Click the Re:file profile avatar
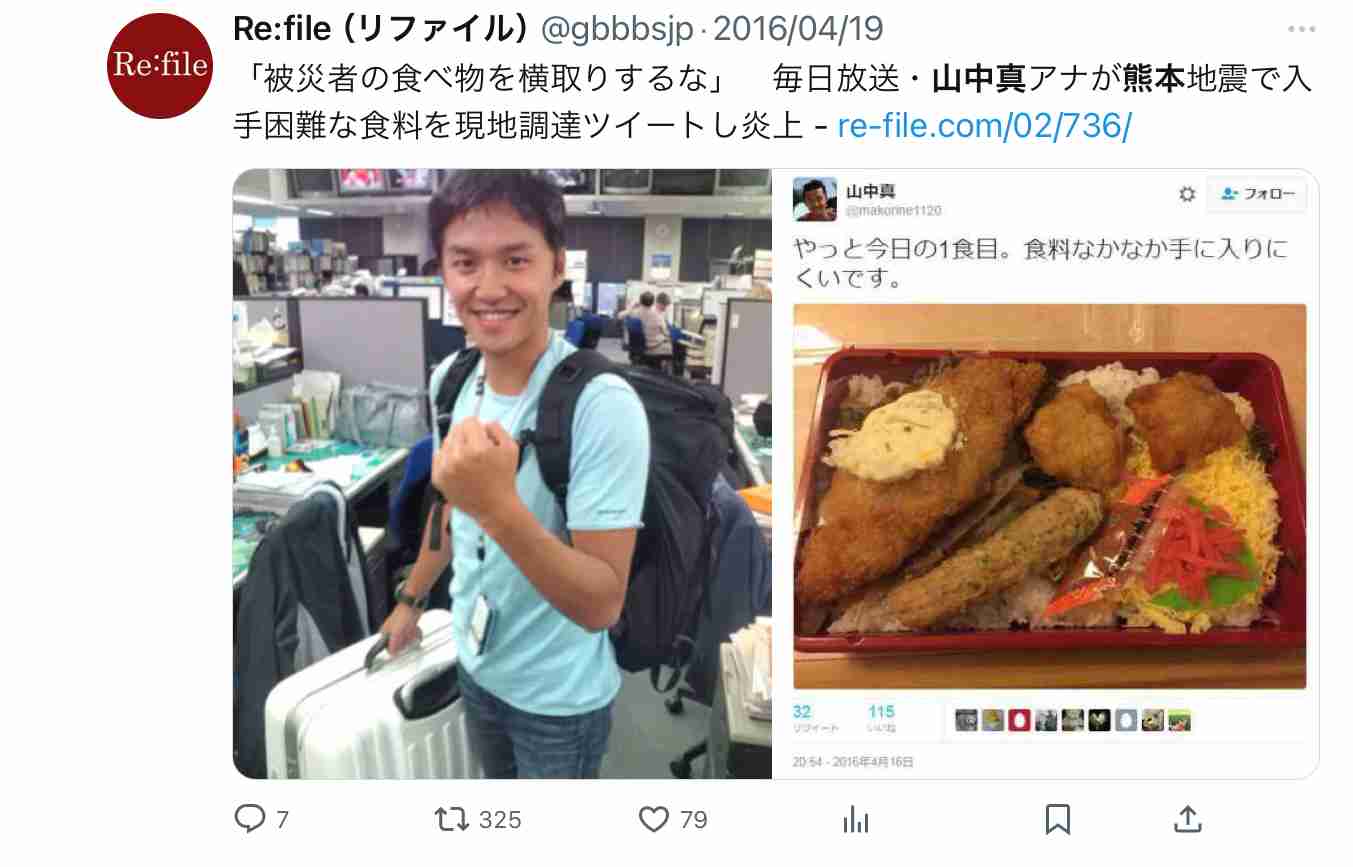Viewport: 1353px width, 867px height. (160, 66)
